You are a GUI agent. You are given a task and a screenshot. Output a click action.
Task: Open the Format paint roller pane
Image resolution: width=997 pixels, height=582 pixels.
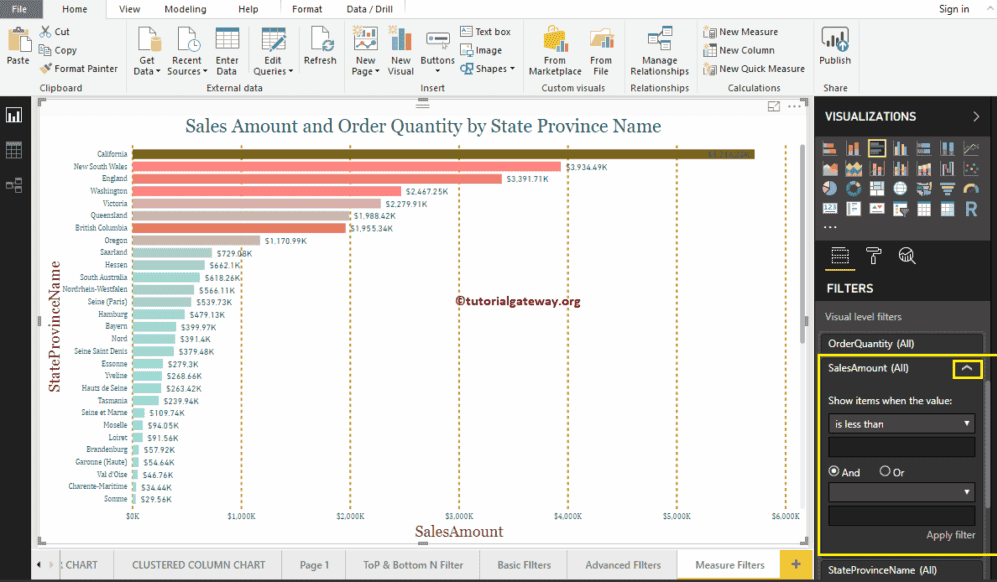(x=874, y=256)
